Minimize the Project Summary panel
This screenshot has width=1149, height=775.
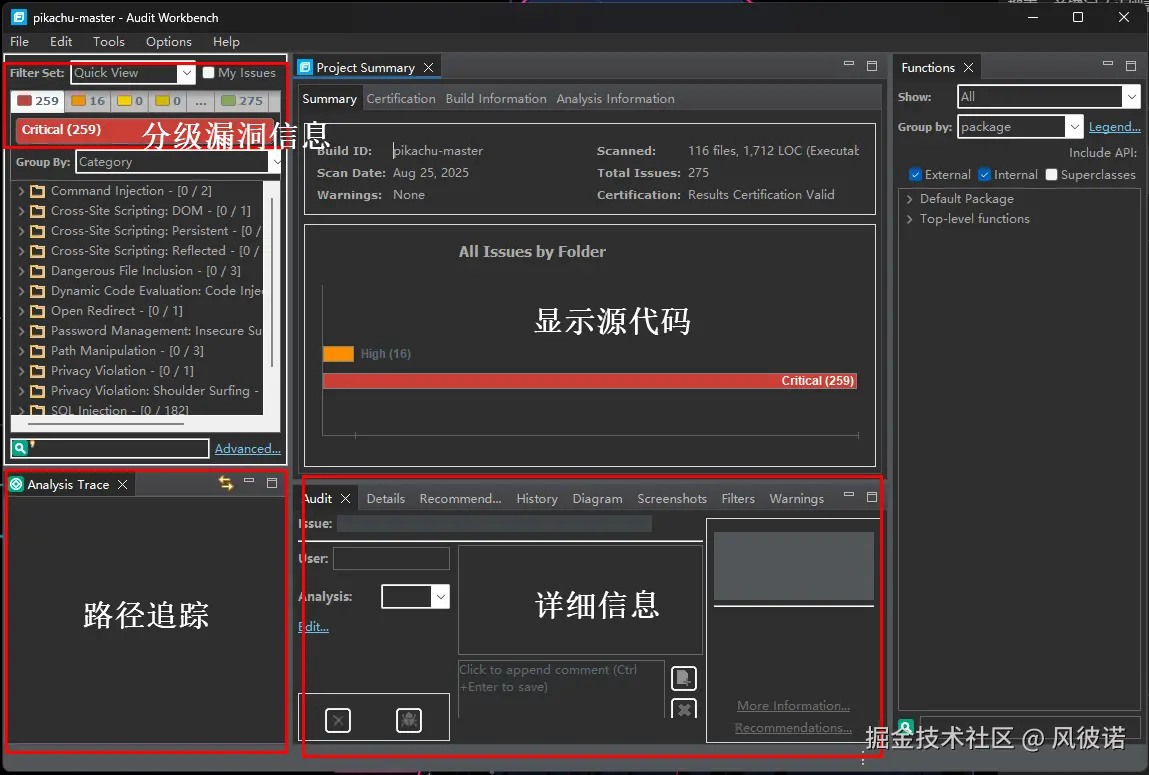[849, 64]
